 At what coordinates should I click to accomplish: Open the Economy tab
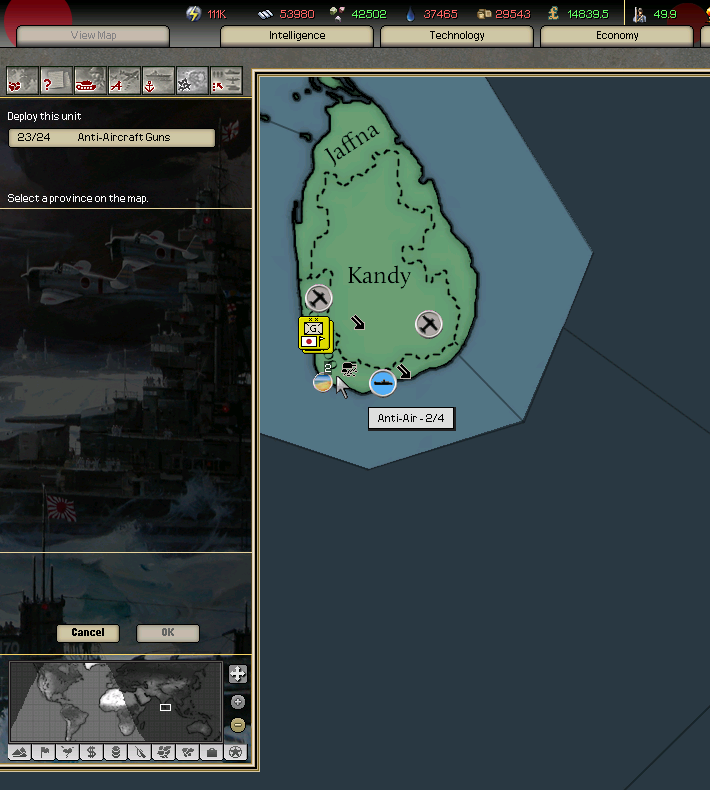click(x=617, y=36)
